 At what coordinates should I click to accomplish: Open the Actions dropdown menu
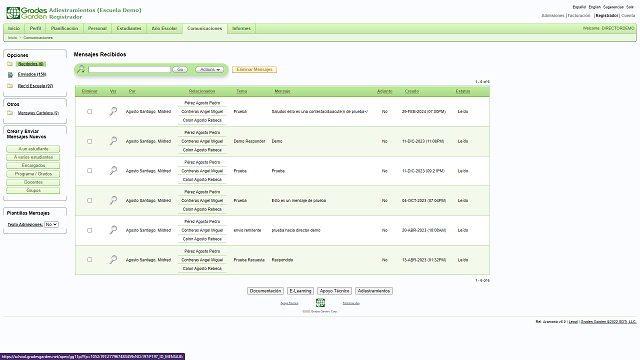[x=209, y=69]
